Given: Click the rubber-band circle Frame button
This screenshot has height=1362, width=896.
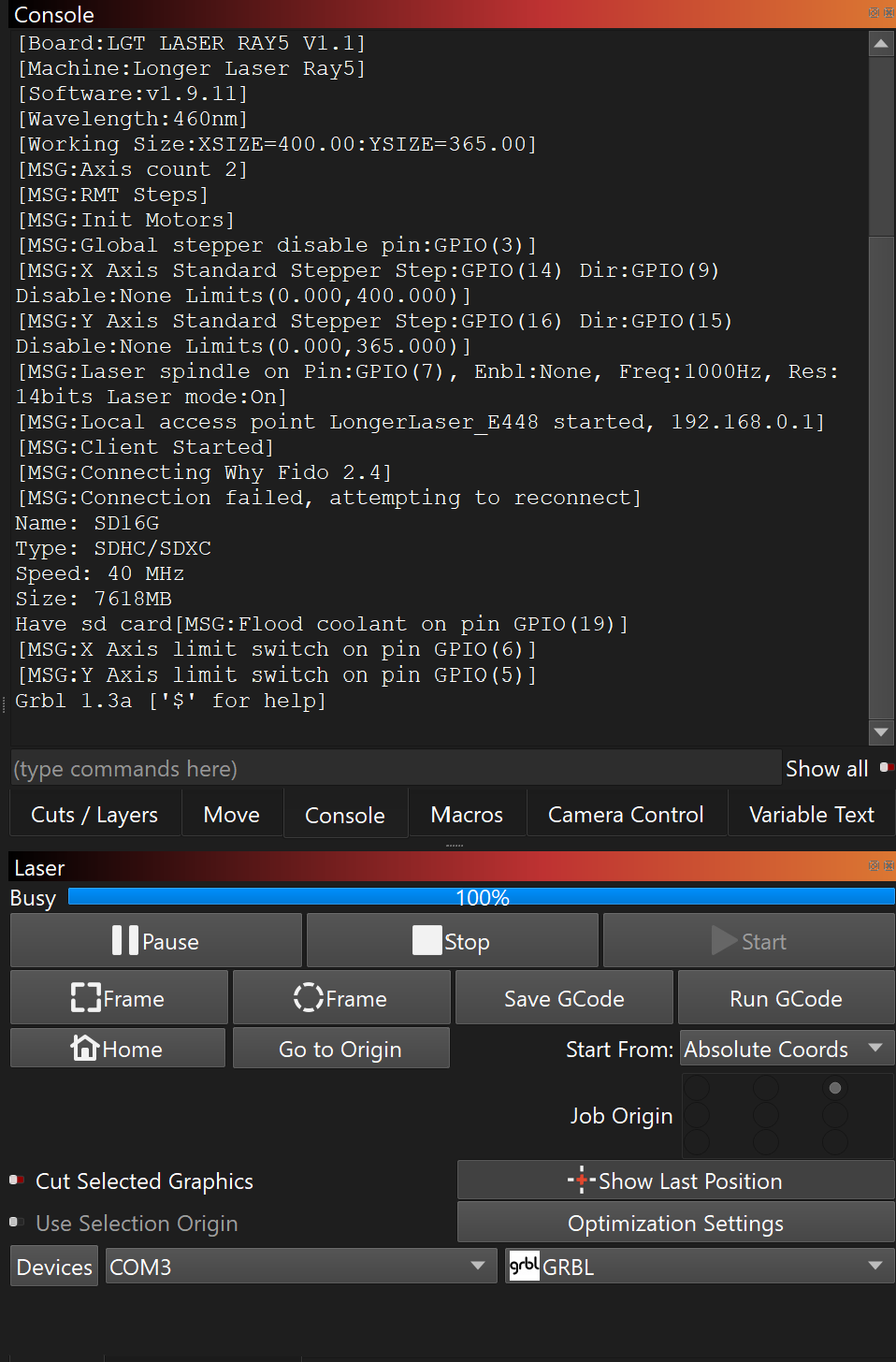Looking at the screenshot, I should tap(341, 998).
